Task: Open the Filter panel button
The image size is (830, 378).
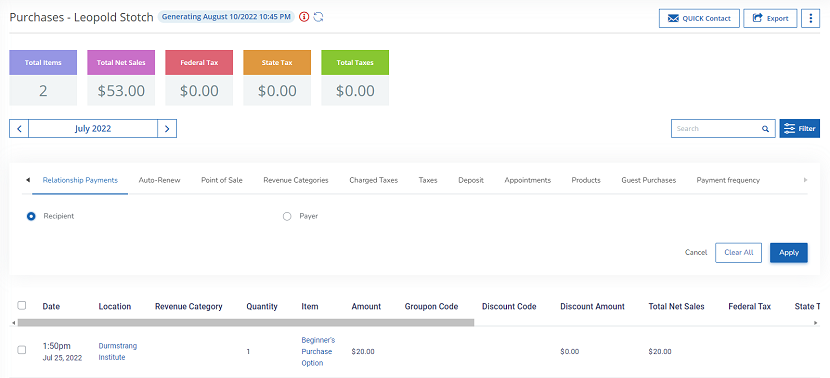Action: point(799,129)
